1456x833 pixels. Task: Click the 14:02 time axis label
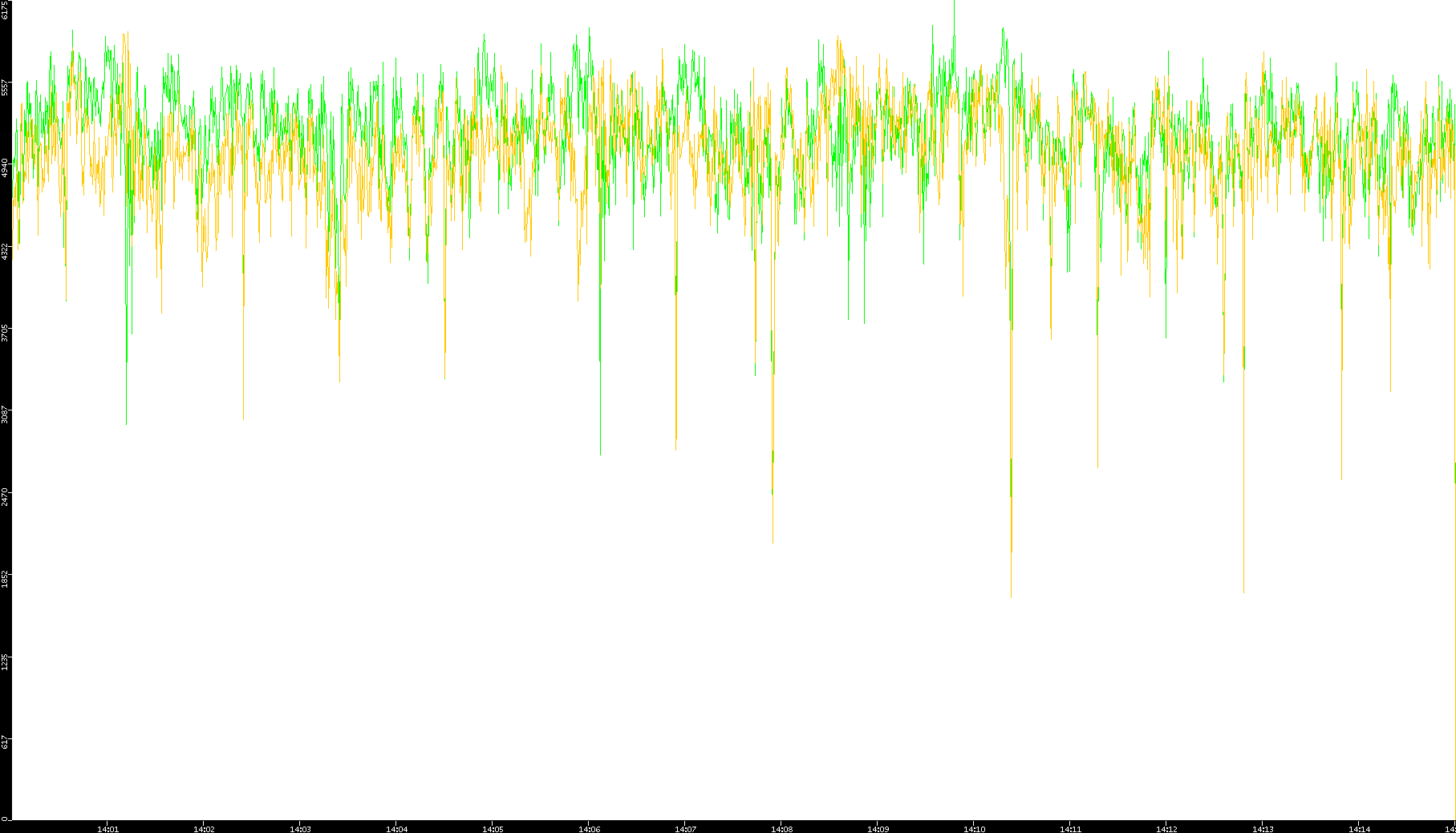coord(204,828)
